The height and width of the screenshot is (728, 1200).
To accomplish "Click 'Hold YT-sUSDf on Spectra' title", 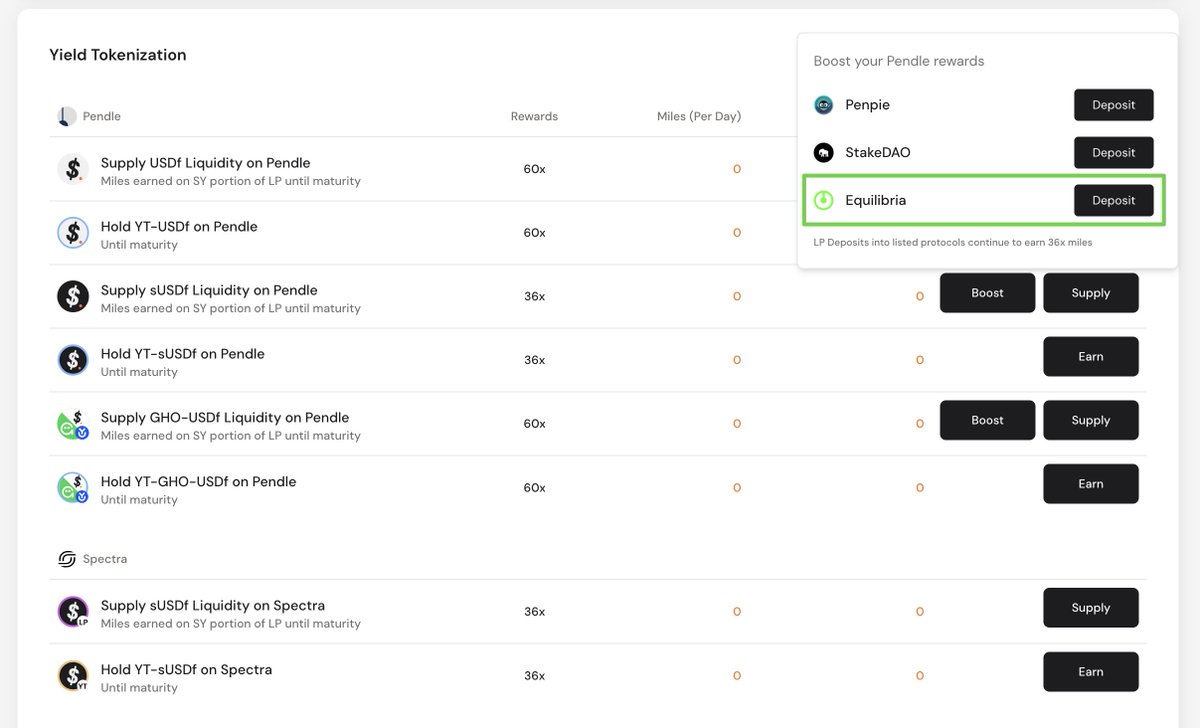I will click(186, 670).
